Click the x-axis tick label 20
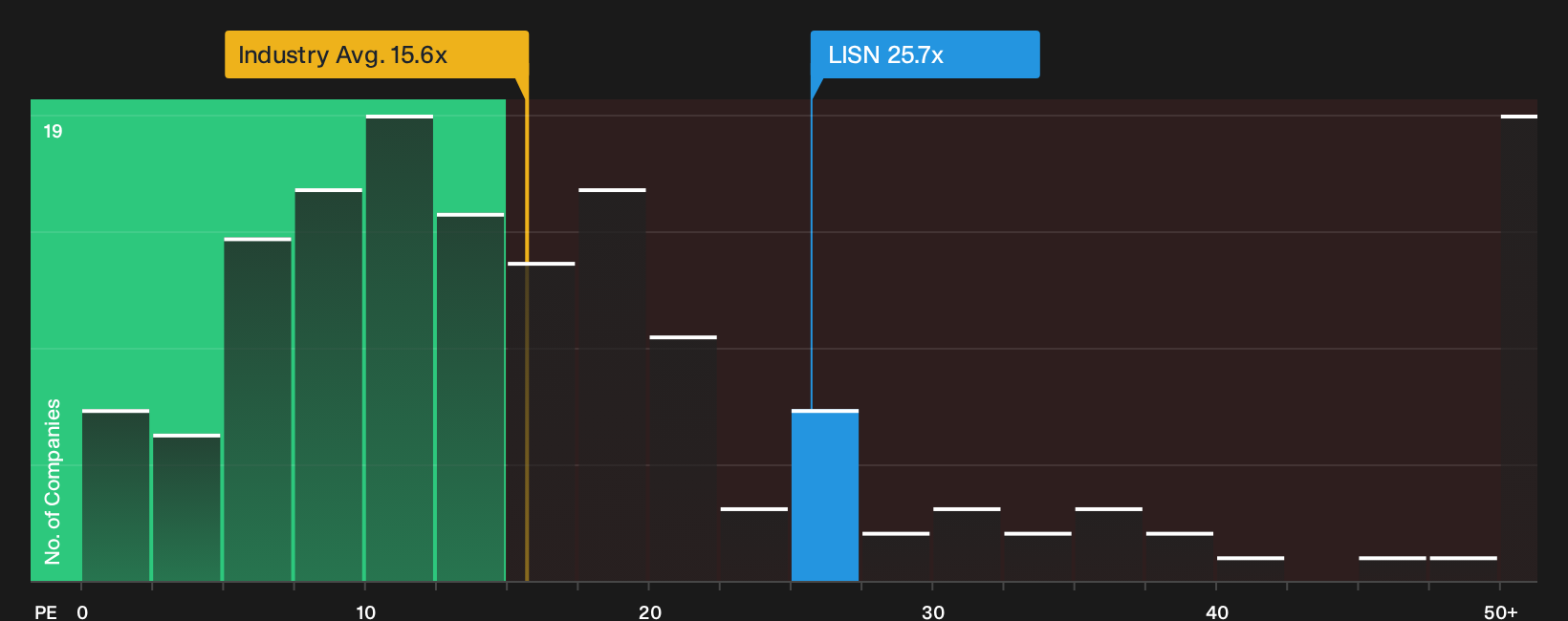 click(650, 612)
